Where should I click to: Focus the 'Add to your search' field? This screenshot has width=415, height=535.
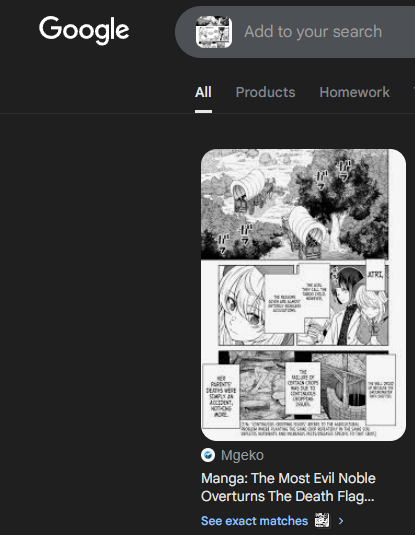(313, 32)
